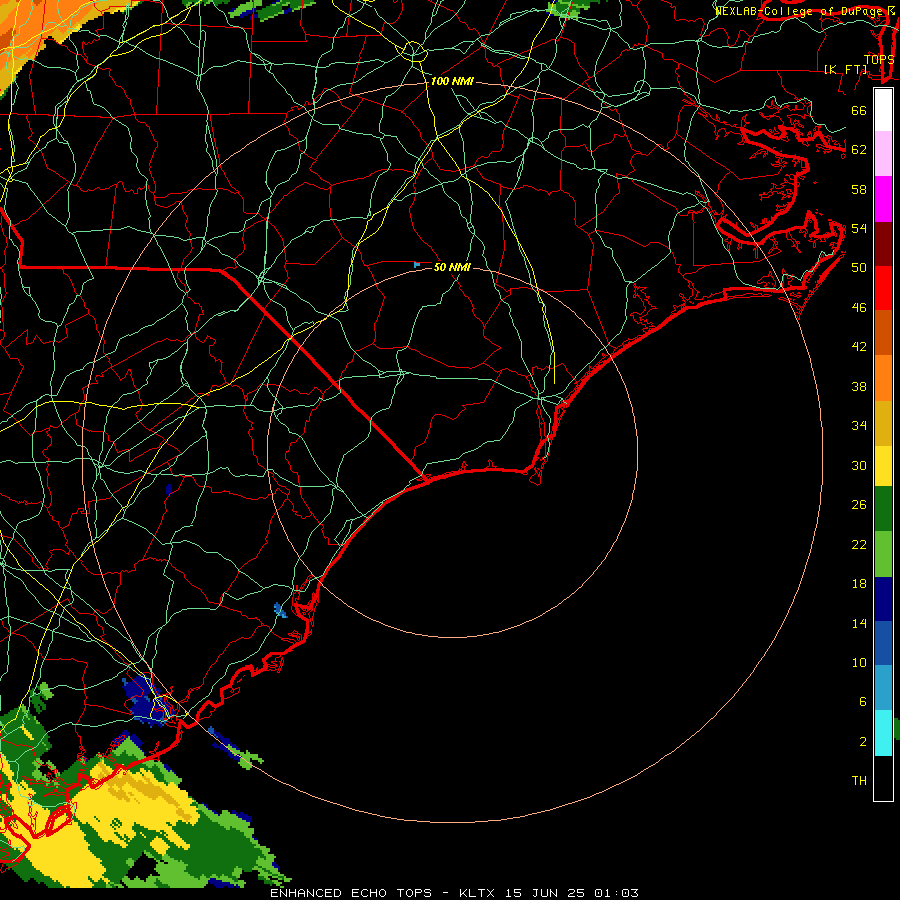Click the black TH threshold swatch
The width and height of the screenshot is (900, 900).
pos(883,778)
